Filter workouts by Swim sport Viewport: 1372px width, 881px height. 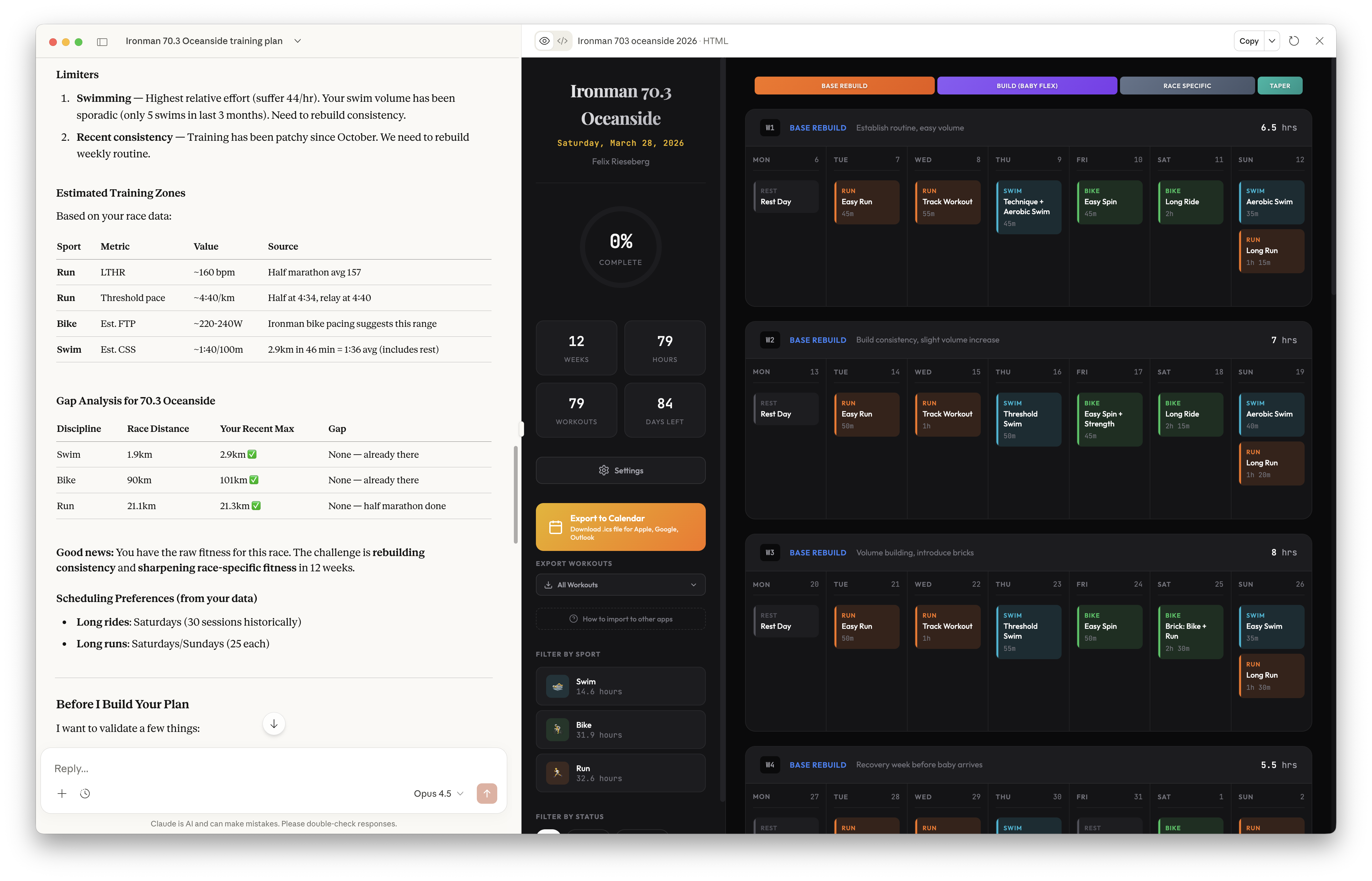tap(621, 686)
